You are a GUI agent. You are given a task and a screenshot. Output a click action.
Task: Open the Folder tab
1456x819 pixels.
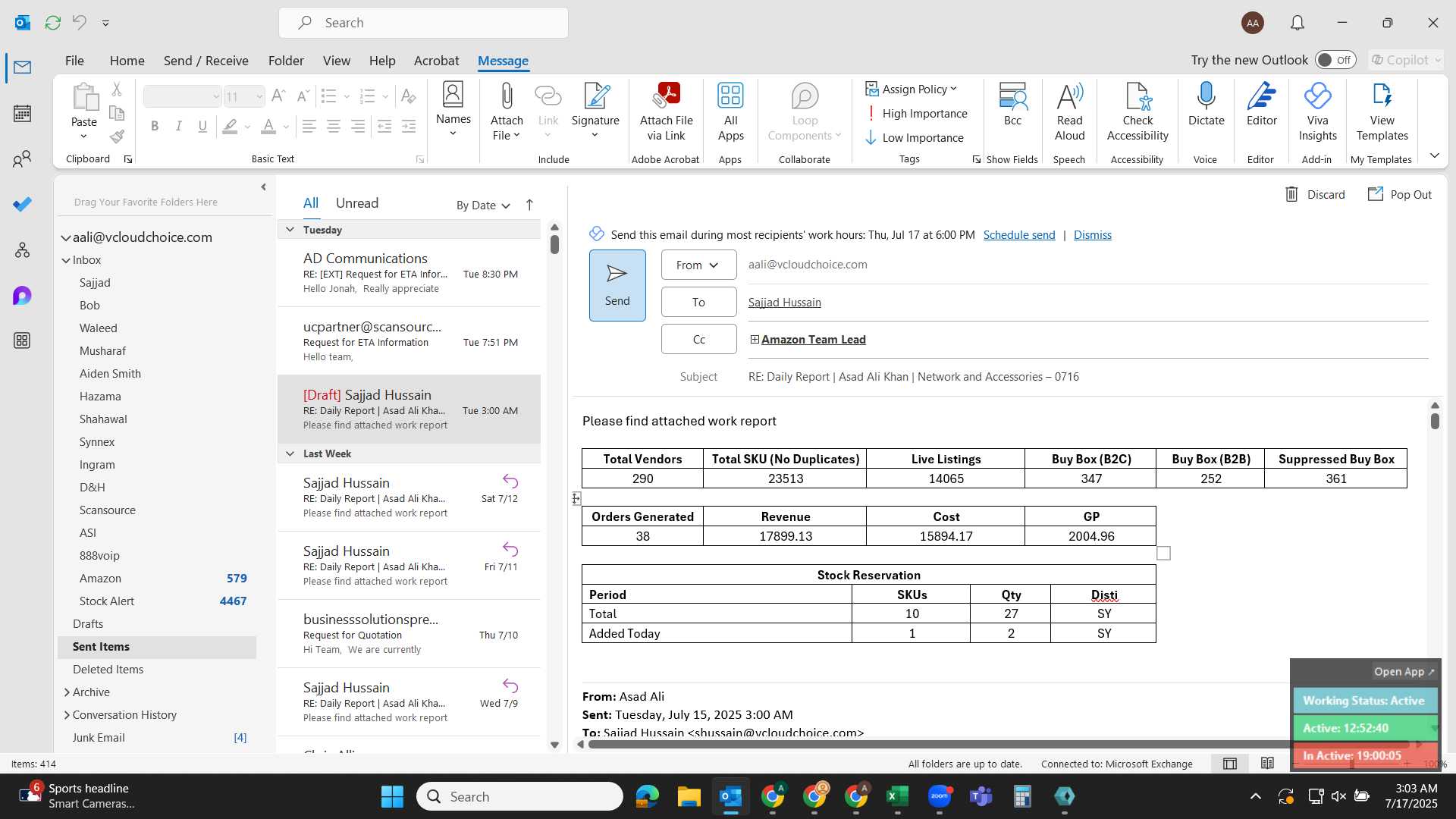pyautogui.click(x=286, y=61)
